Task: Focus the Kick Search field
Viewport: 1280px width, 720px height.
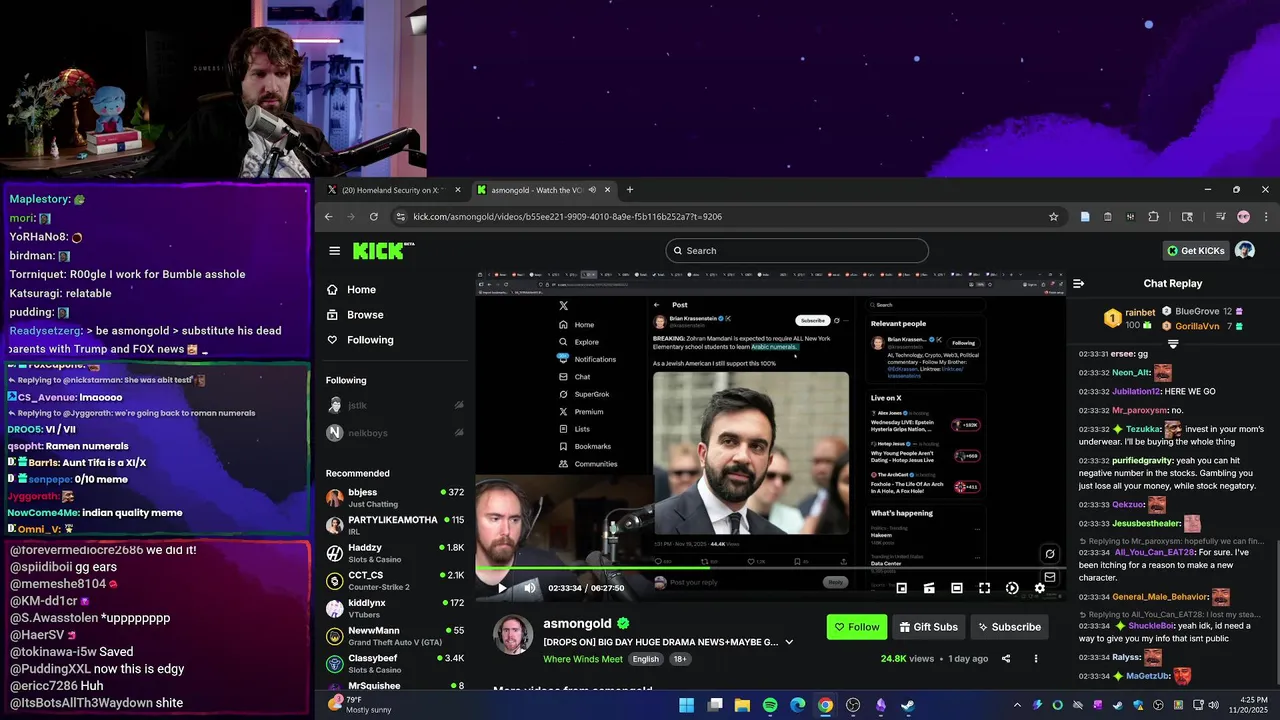Action: tap(797, 251)
